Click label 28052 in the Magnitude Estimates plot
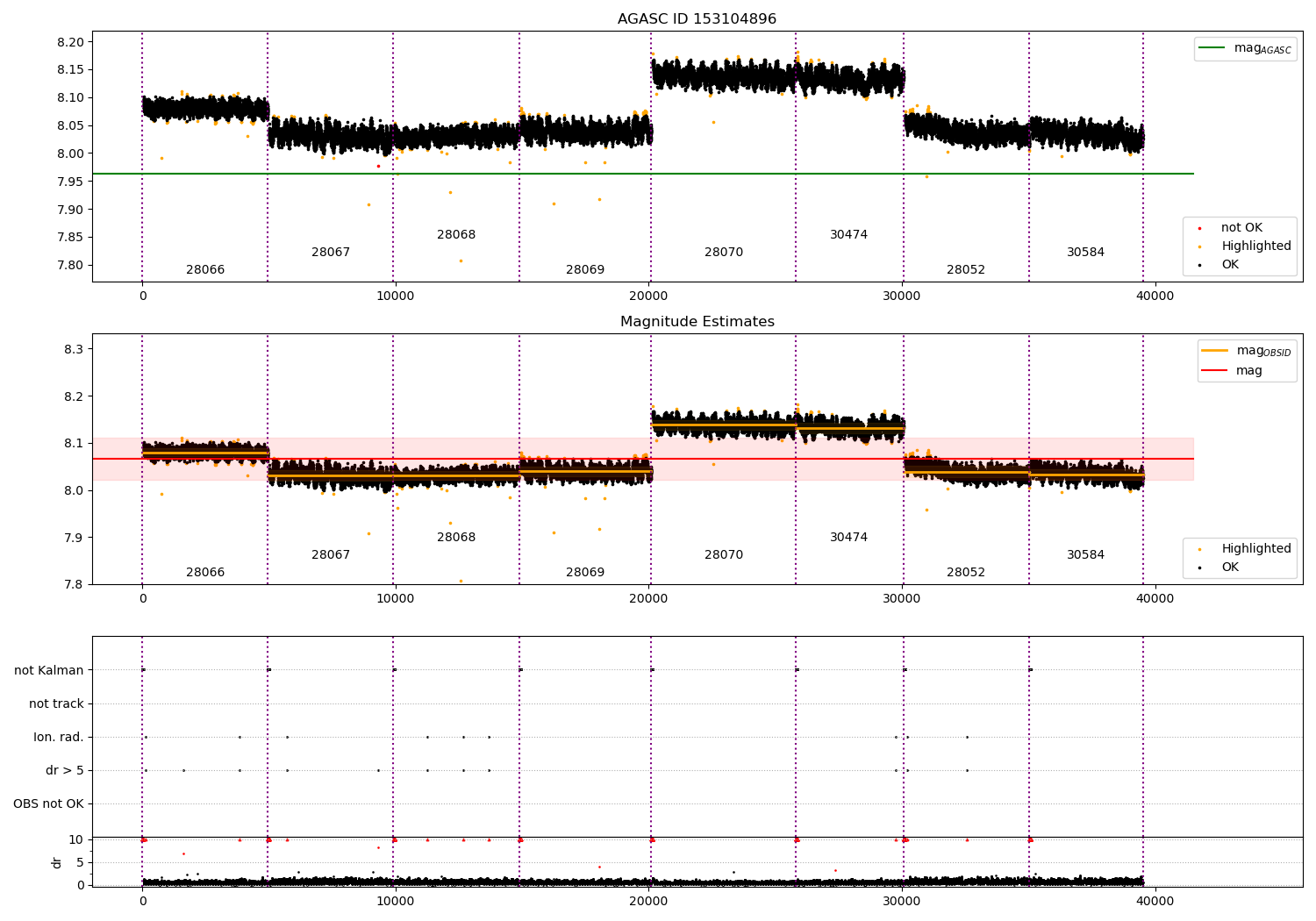The height and width of the screenshot is (921, 1316). 966,573
